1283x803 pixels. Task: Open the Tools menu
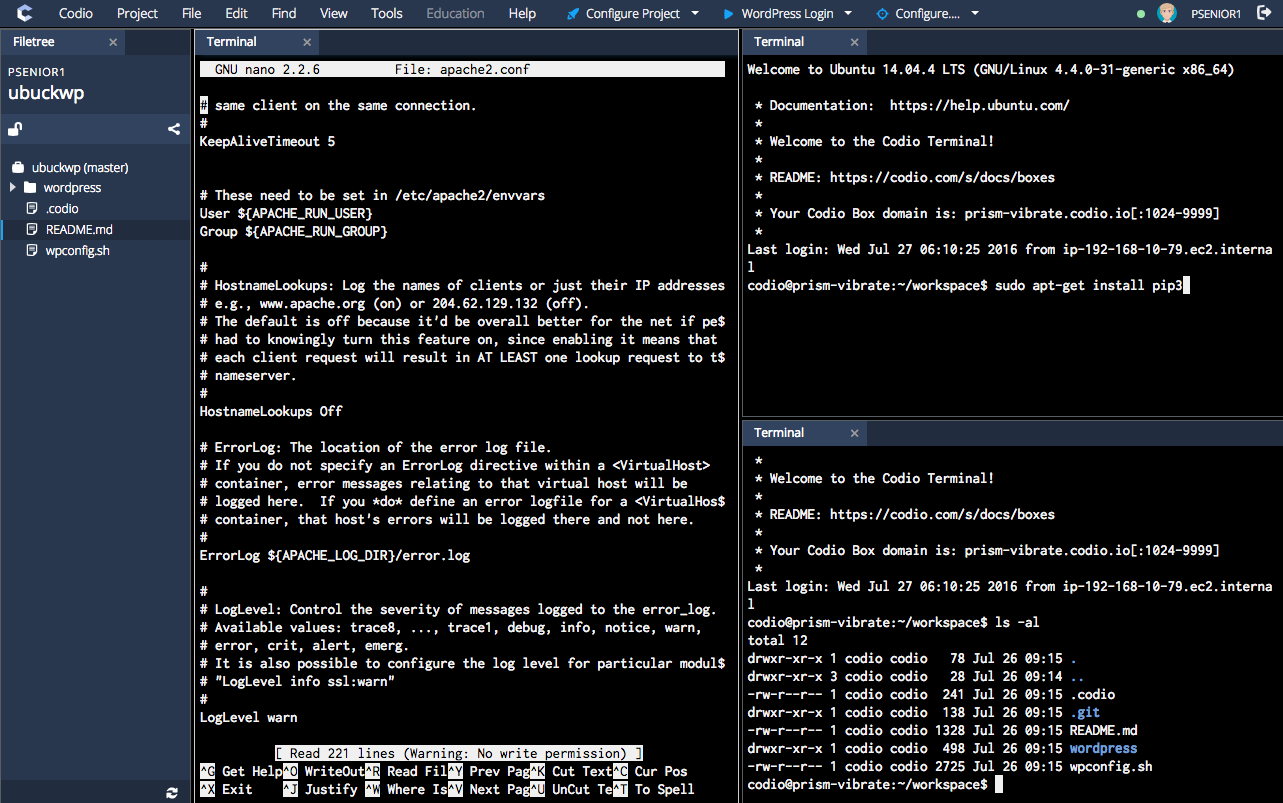386,13
